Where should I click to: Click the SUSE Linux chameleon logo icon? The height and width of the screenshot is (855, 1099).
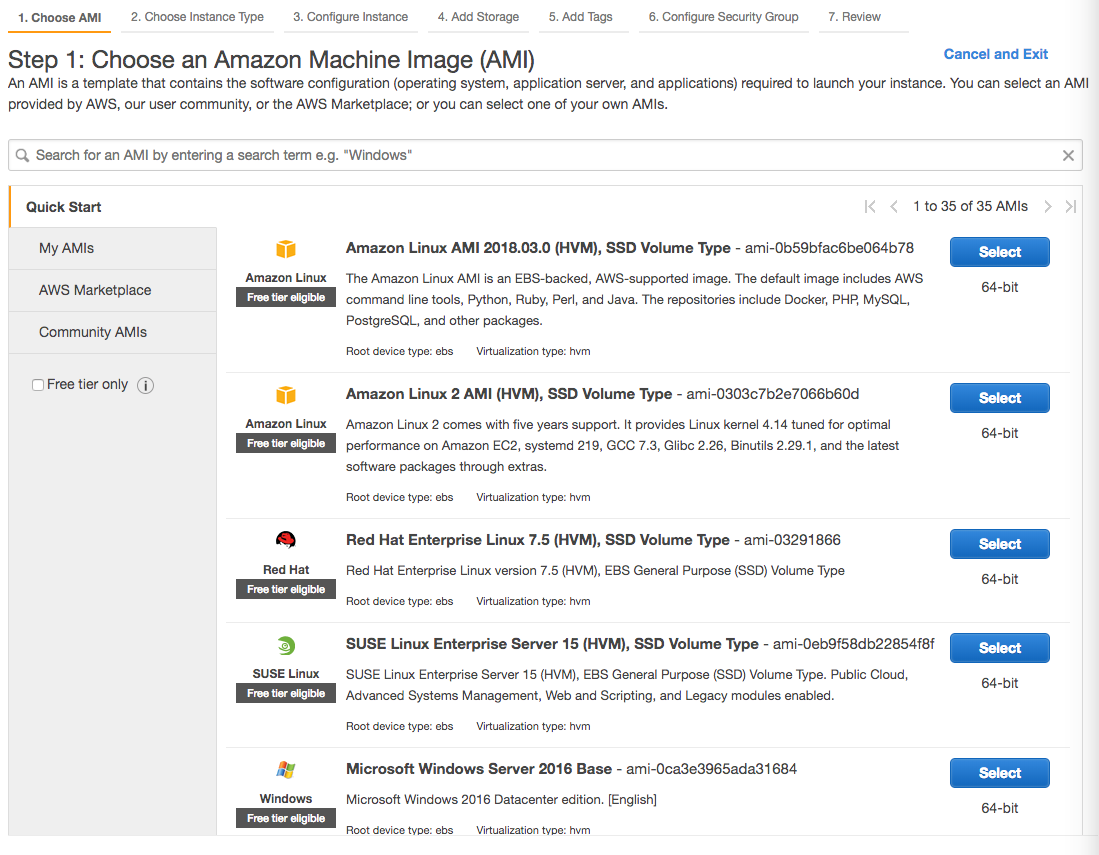click(285, 645)
